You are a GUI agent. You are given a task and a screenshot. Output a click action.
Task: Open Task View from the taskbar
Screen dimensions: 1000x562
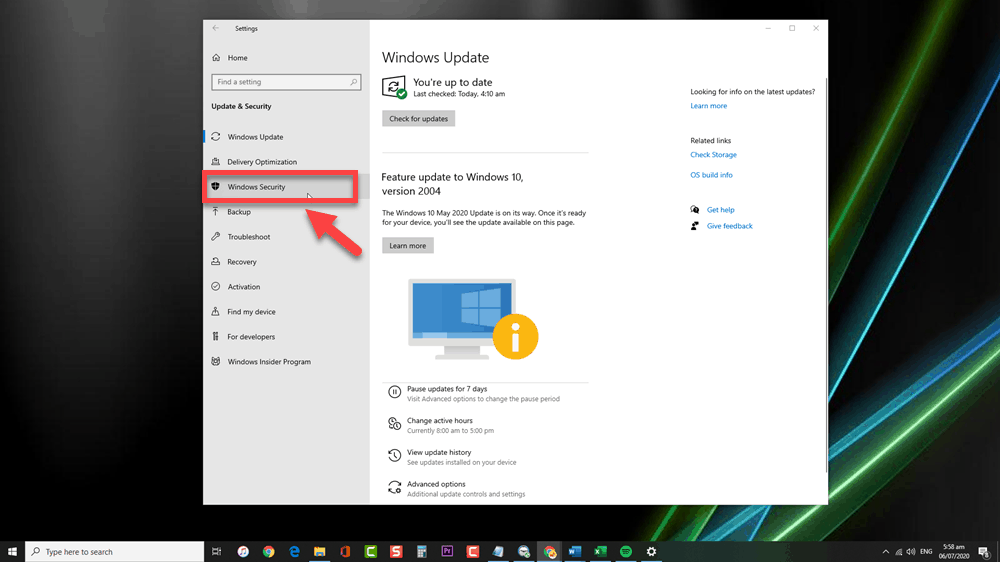click(x=217, y=552)
